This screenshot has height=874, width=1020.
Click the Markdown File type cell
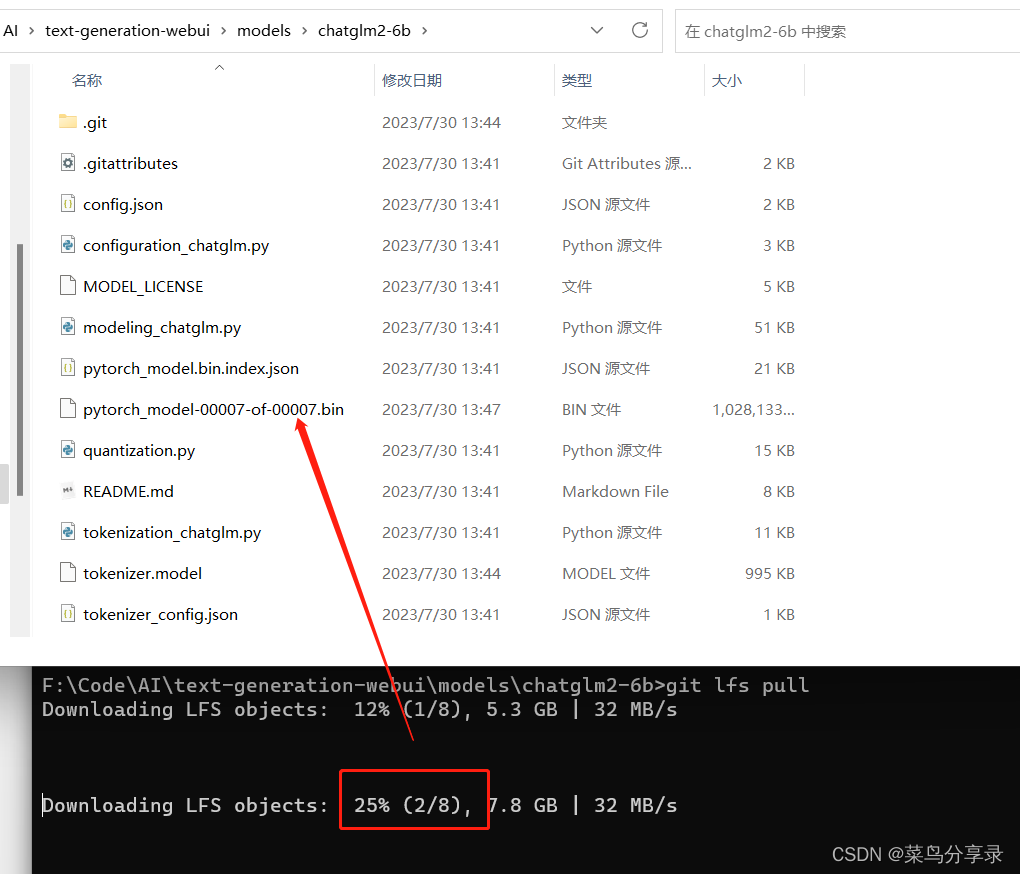pyautogui.click(x=615, y=491)
